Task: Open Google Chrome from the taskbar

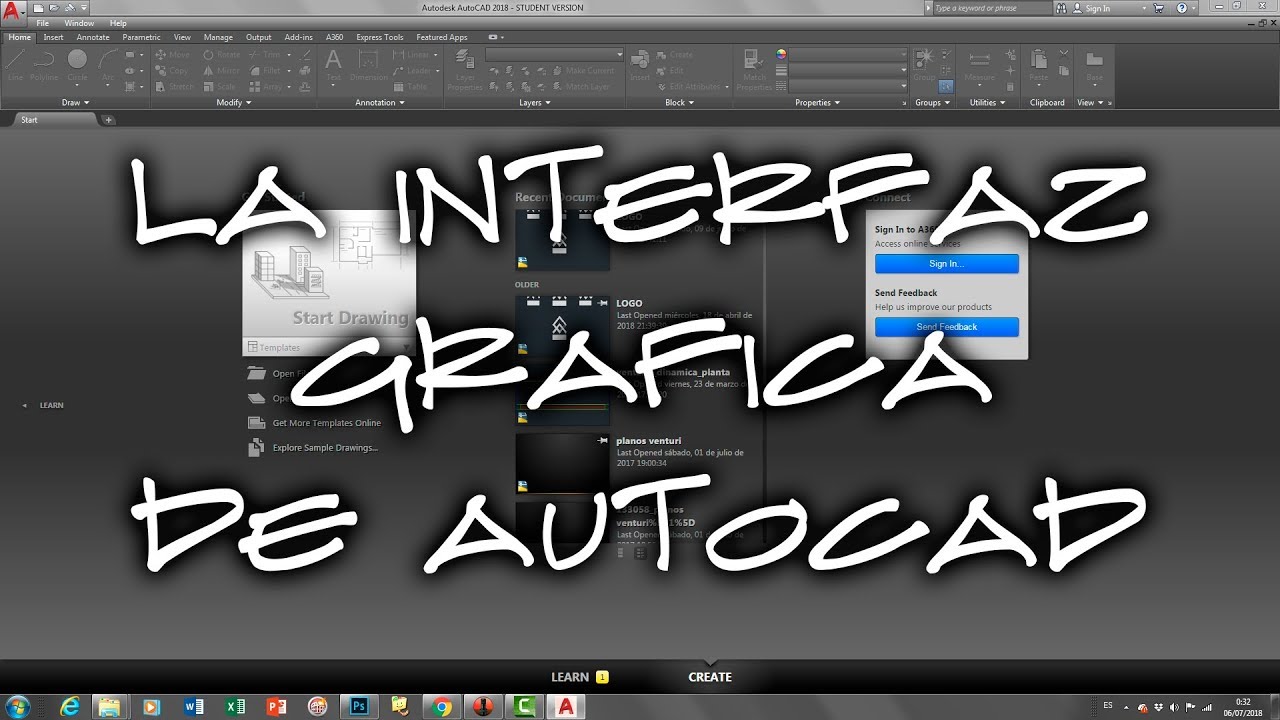Action: [x=442, y=707]
